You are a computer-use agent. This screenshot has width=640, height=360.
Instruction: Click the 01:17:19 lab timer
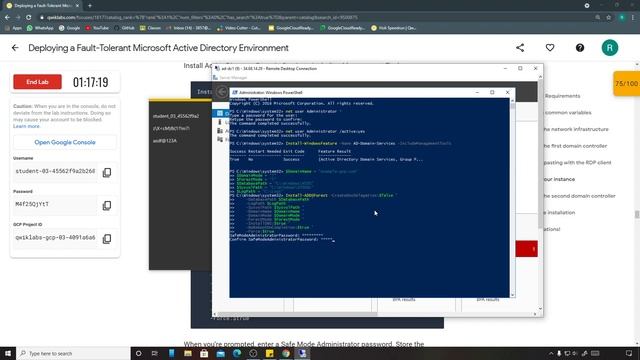coord(91,82)
